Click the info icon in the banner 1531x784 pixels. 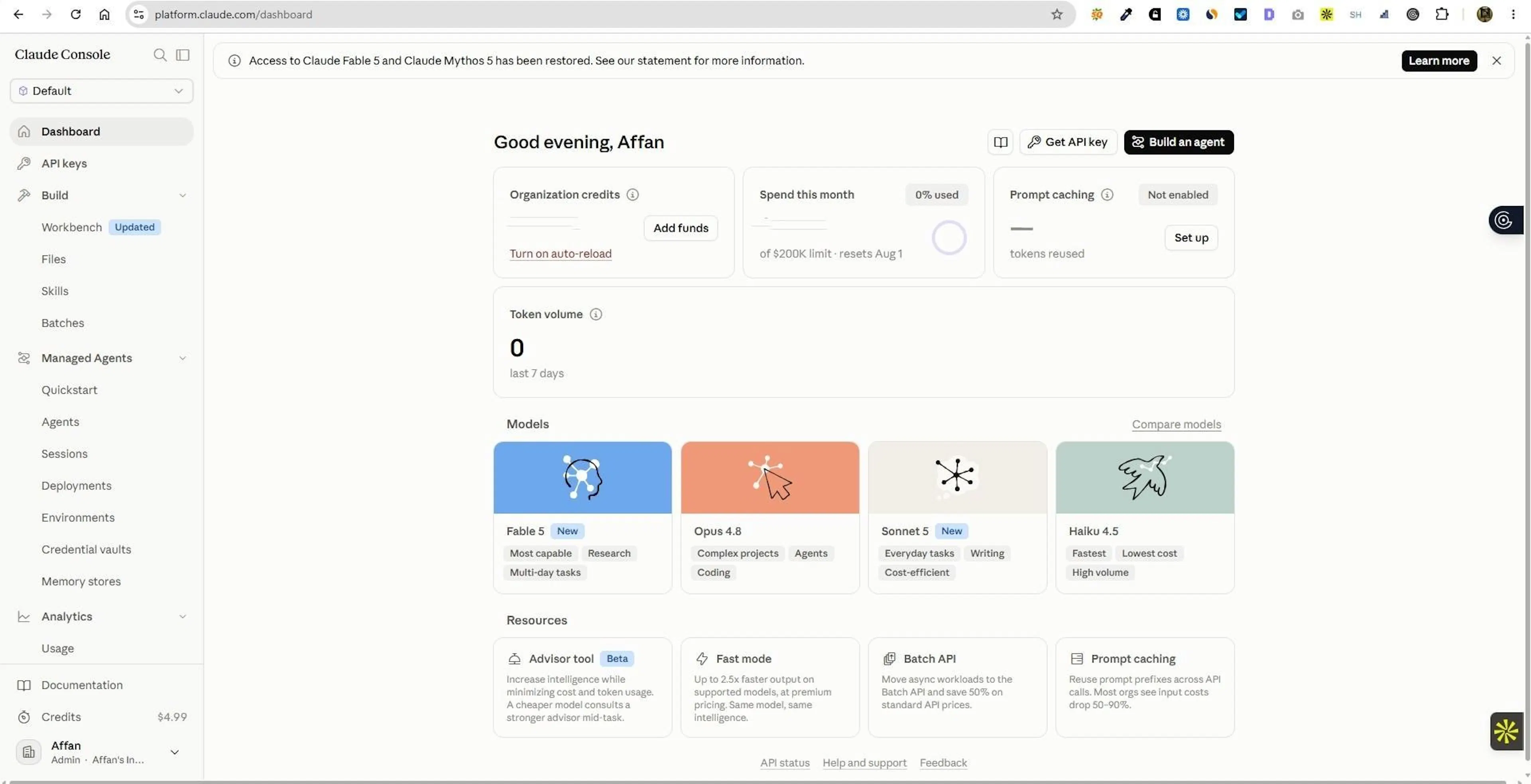coord(235,61)
